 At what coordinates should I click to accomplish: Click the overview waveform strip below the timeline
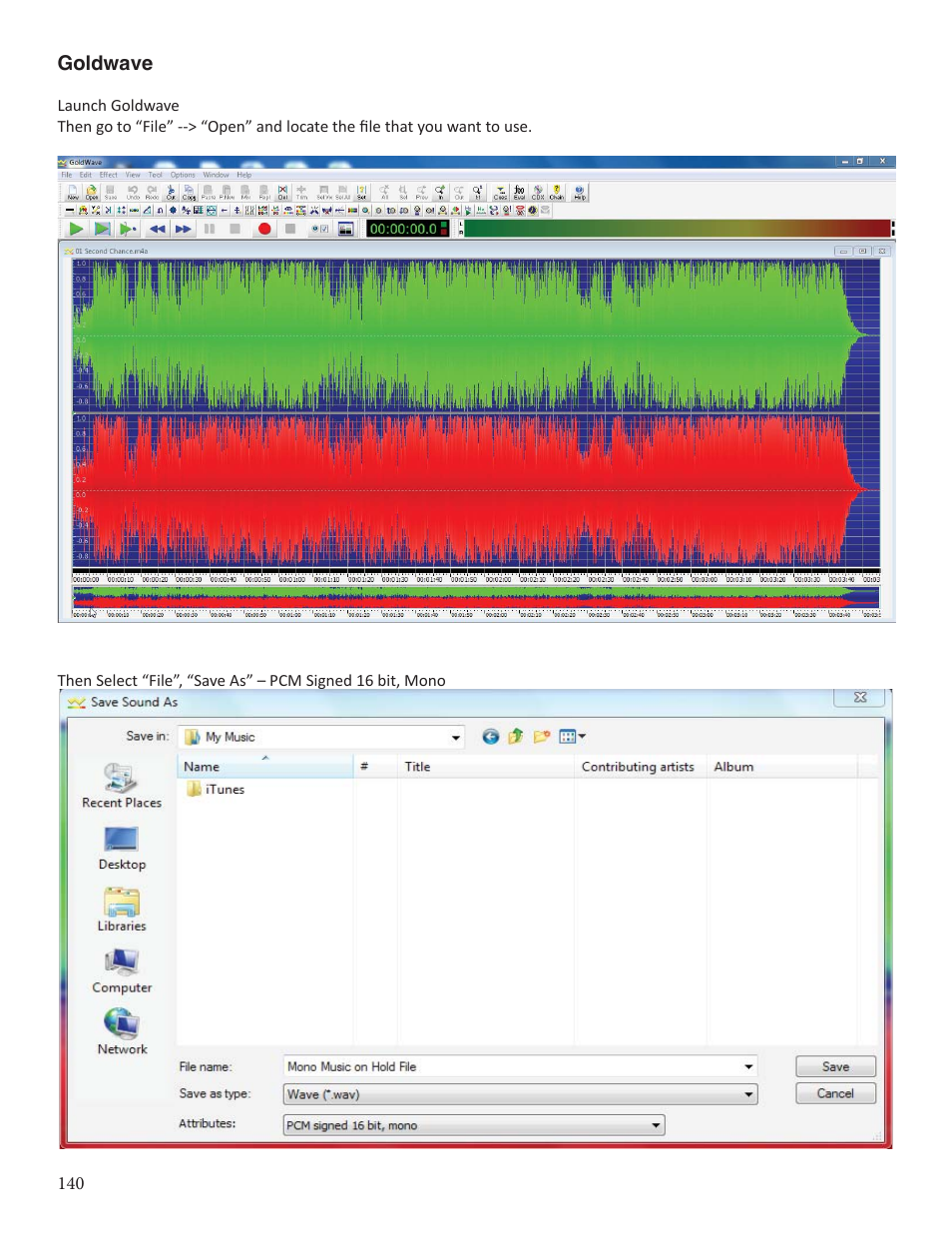[x=476, y=597]
